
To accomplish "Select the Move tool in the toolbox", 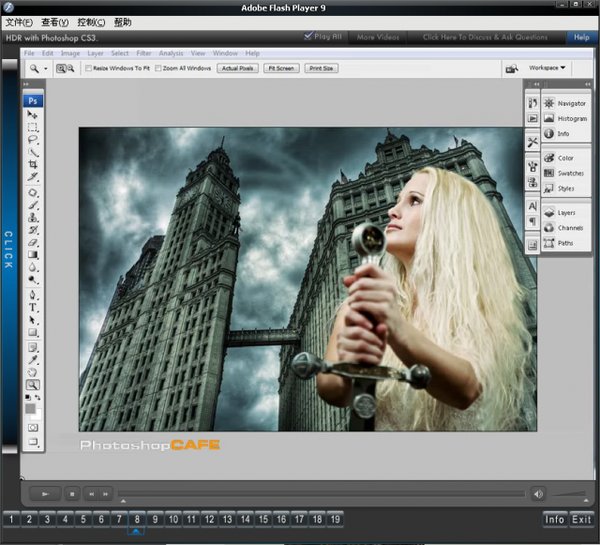I will coord(33,116).
